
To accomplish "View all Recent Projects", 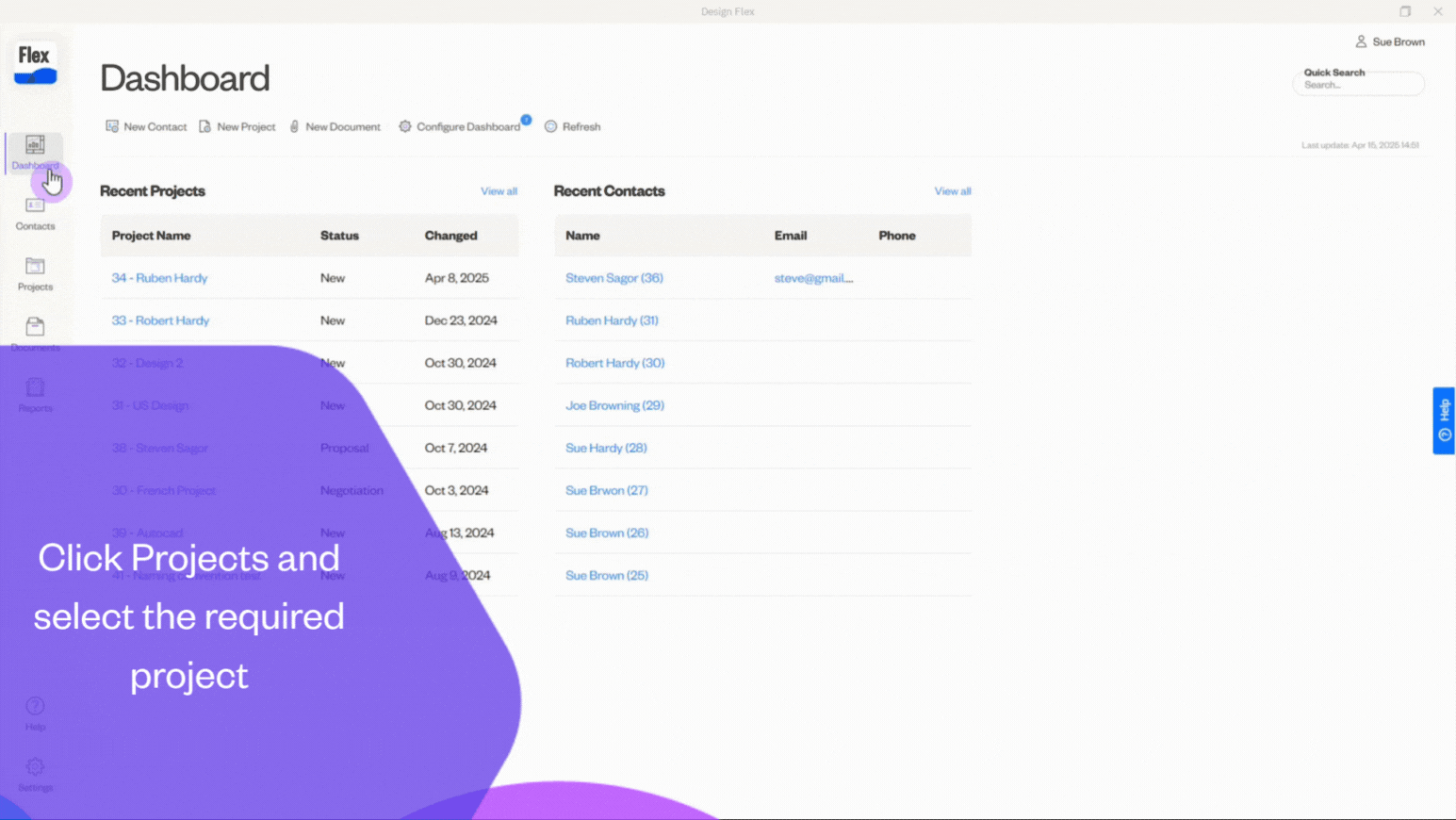I will click(x=499, y=191).
